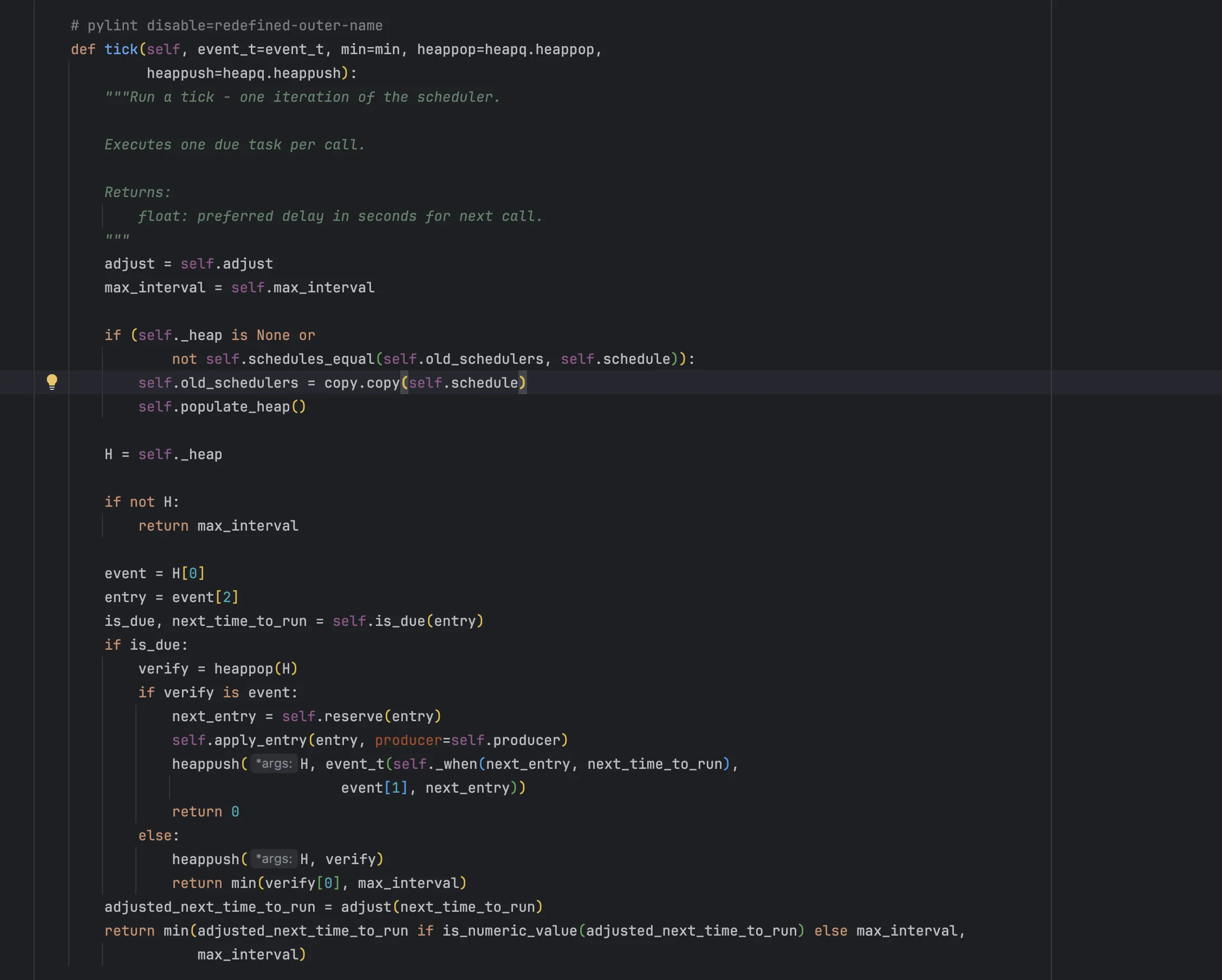Click the *args inlay hint near heappush(H, verify)
The height and width of the screenshot is (980, 1222).
coord(274,859)
